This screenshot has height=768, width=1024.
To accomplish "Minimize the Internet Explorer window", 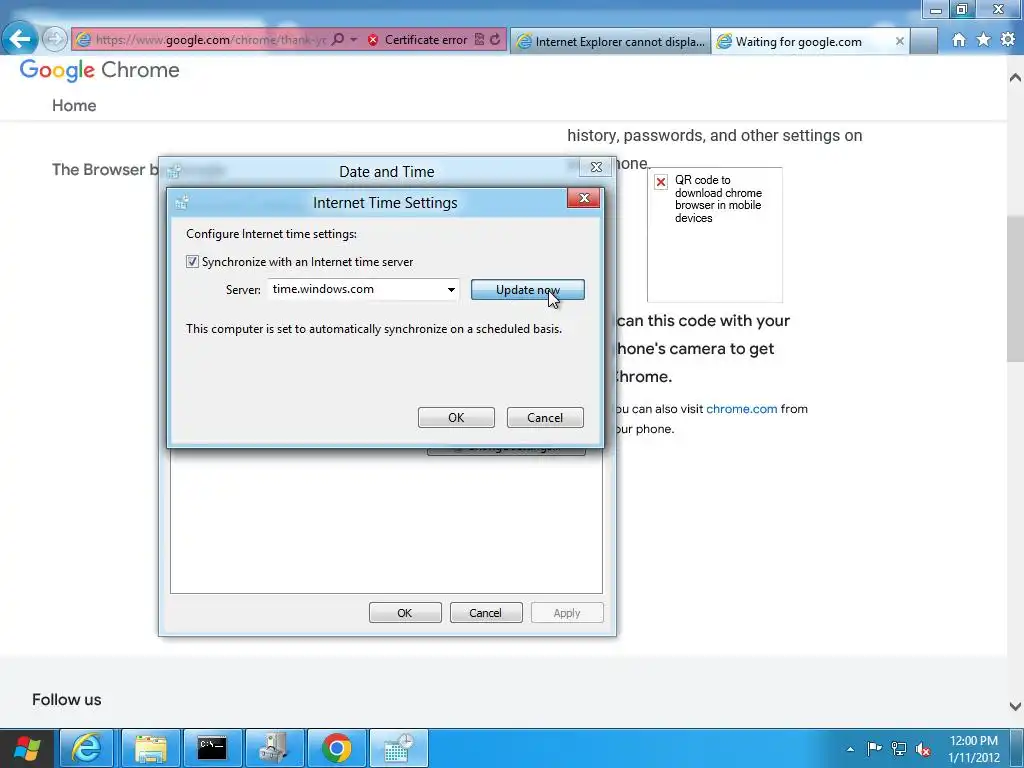I will click(936, 9).
